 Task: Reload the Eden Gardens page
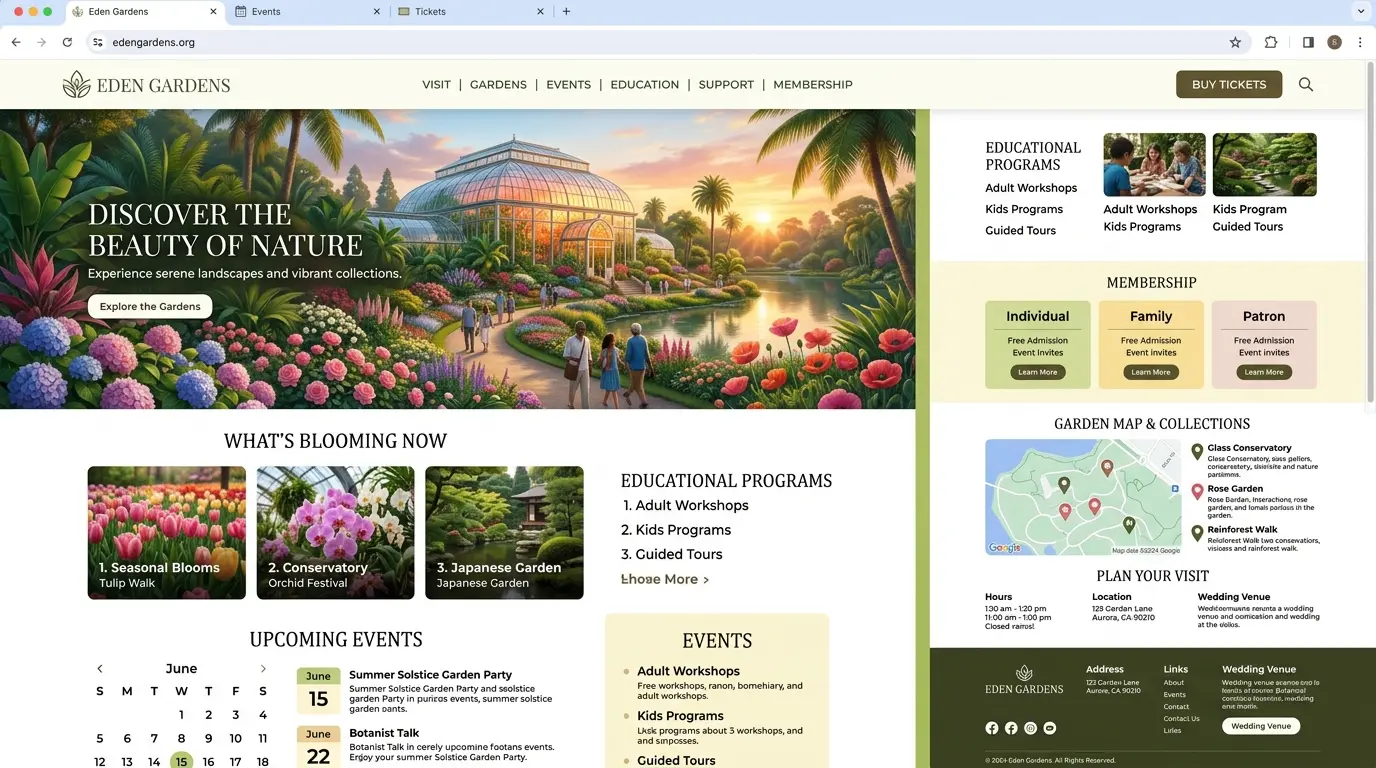click(67, 42)
